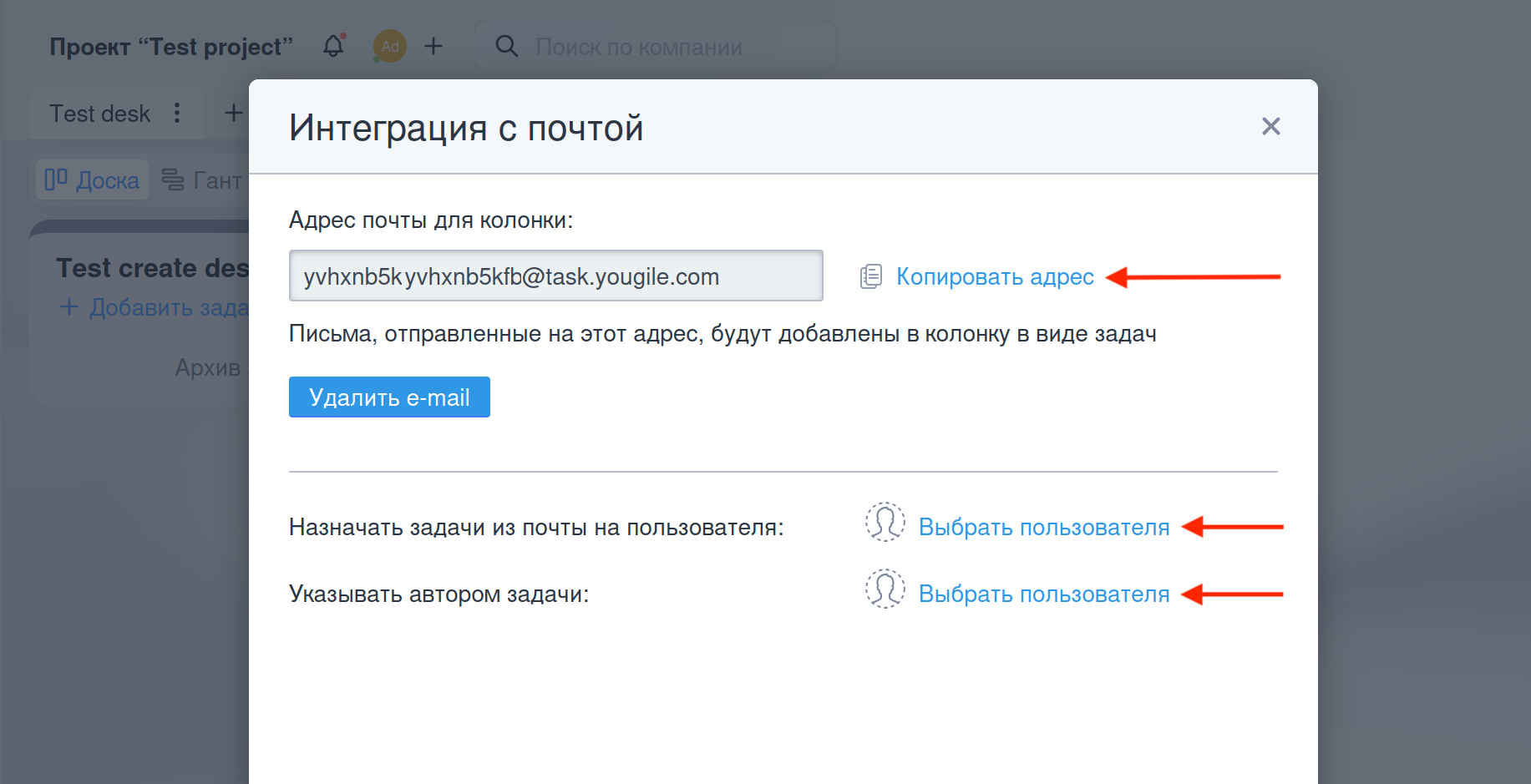Click assignee user silhouette icon
The width and height of the screenshot is (1531, 784).
click(885, 523)
